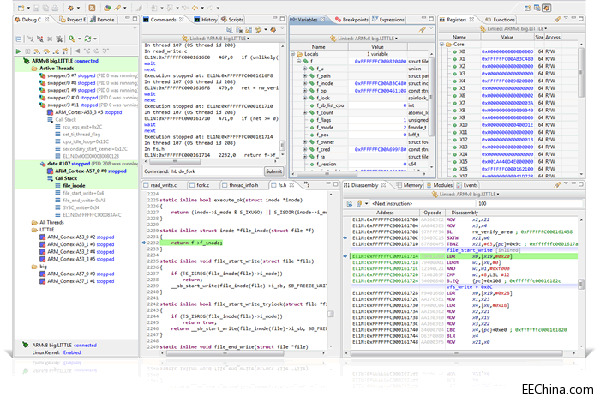Screen dimensions: 600x403
Task: Switch to the Remote Systems tab
Action: [x=102, y=19]
